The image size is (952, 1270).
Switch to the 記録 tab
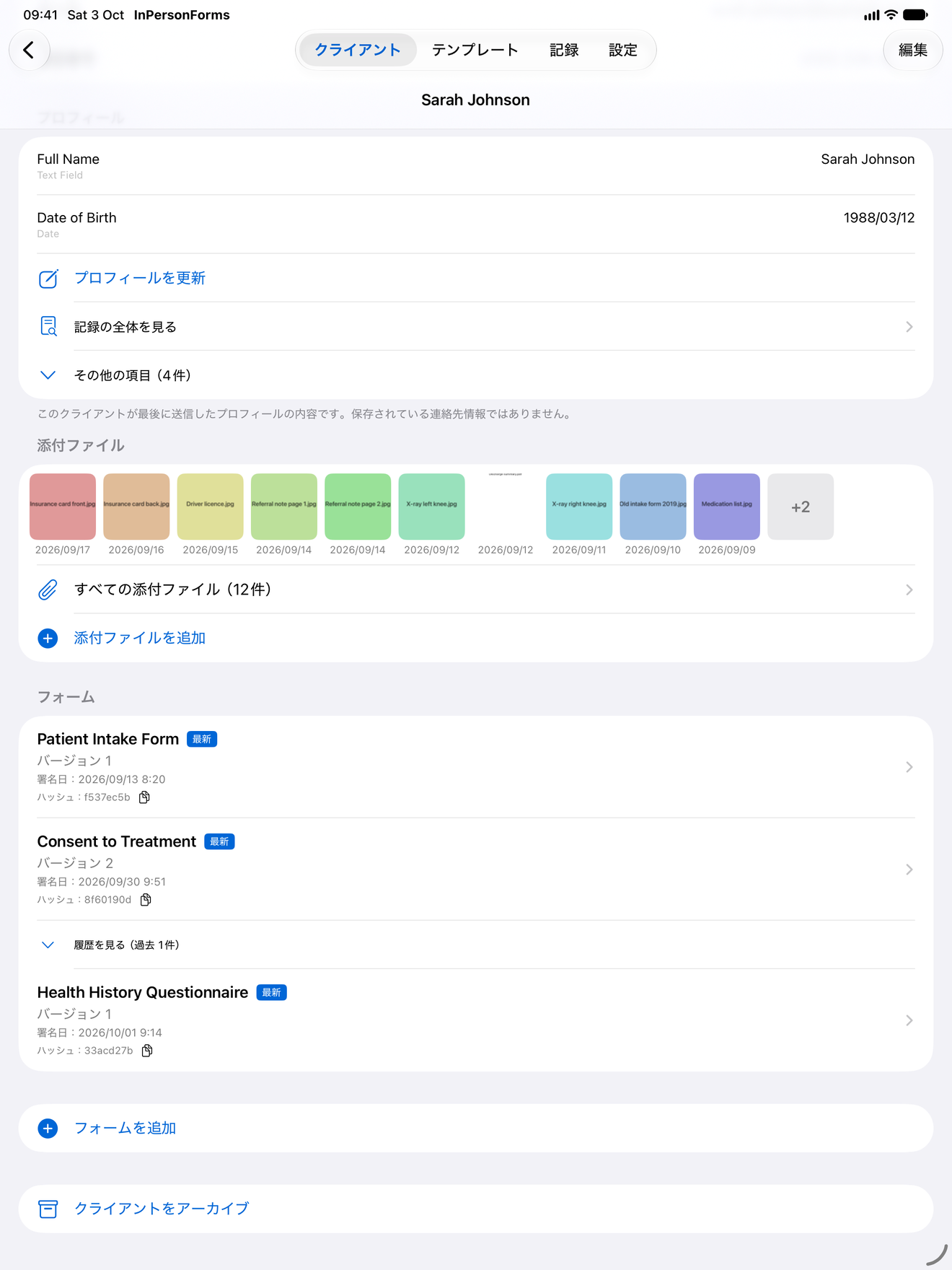point(564,50)
